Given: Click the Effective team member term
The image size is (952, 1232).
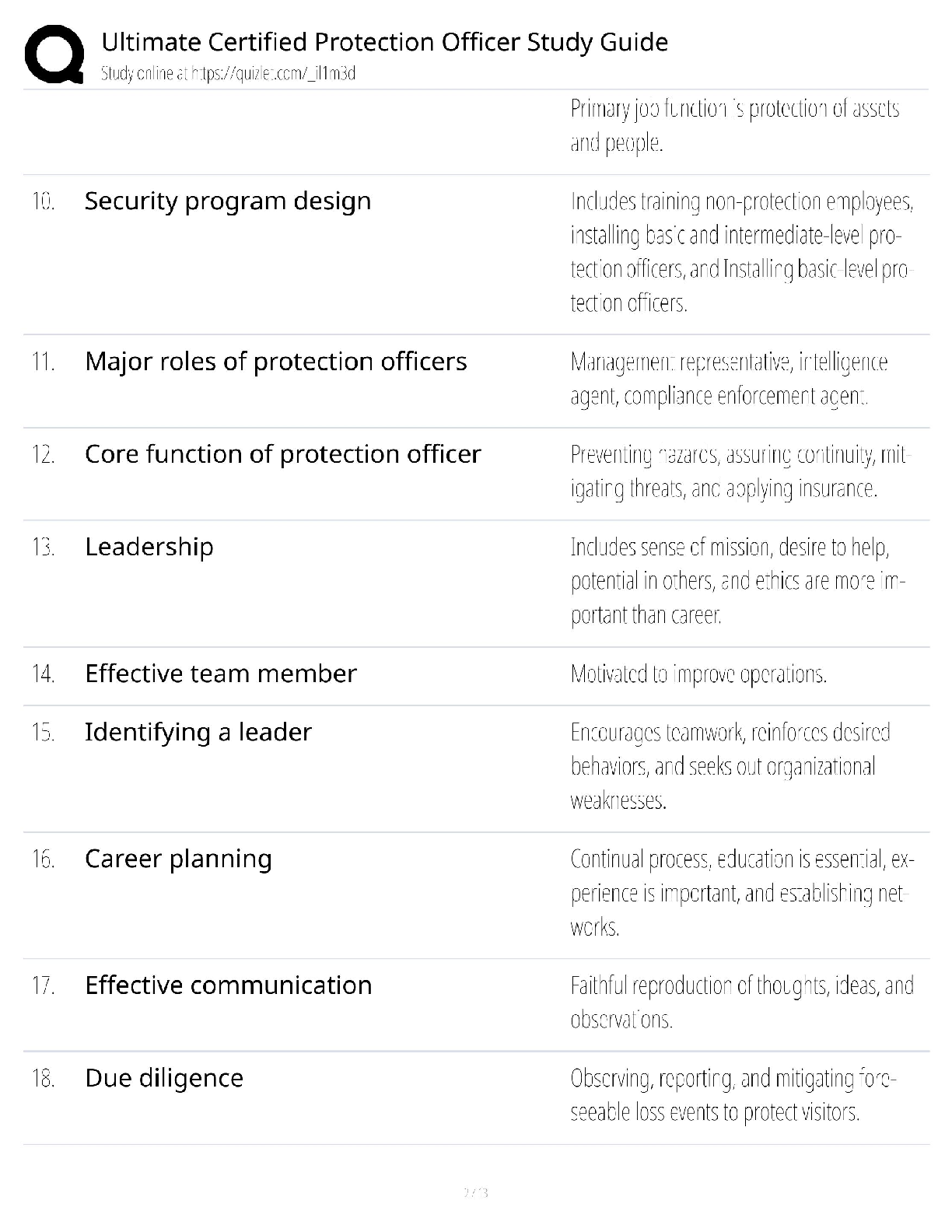Looking at the screenshot, I should [x=221, y=674].
